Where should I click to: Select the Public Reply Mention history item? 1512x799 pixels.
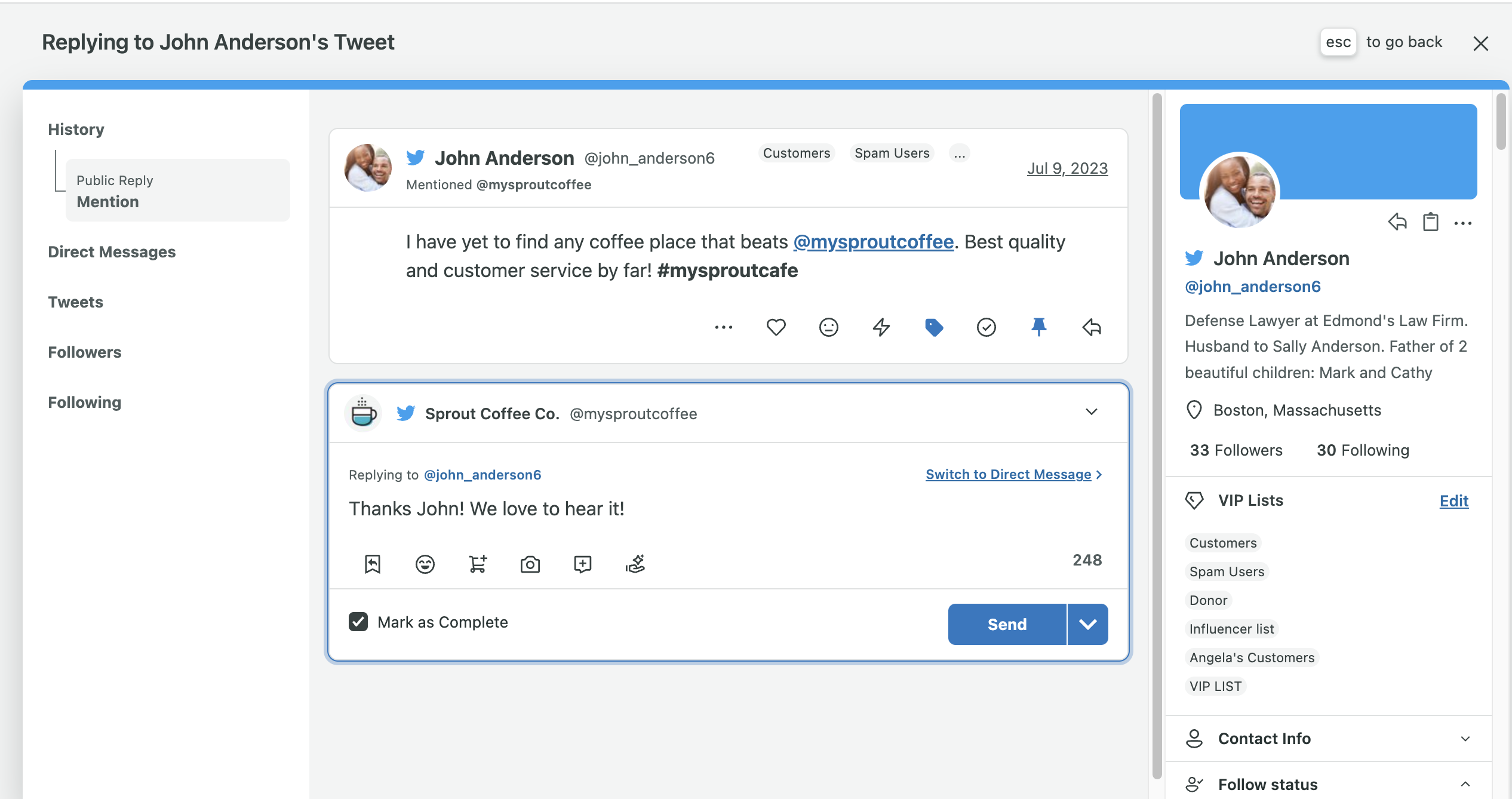point(178,190)
